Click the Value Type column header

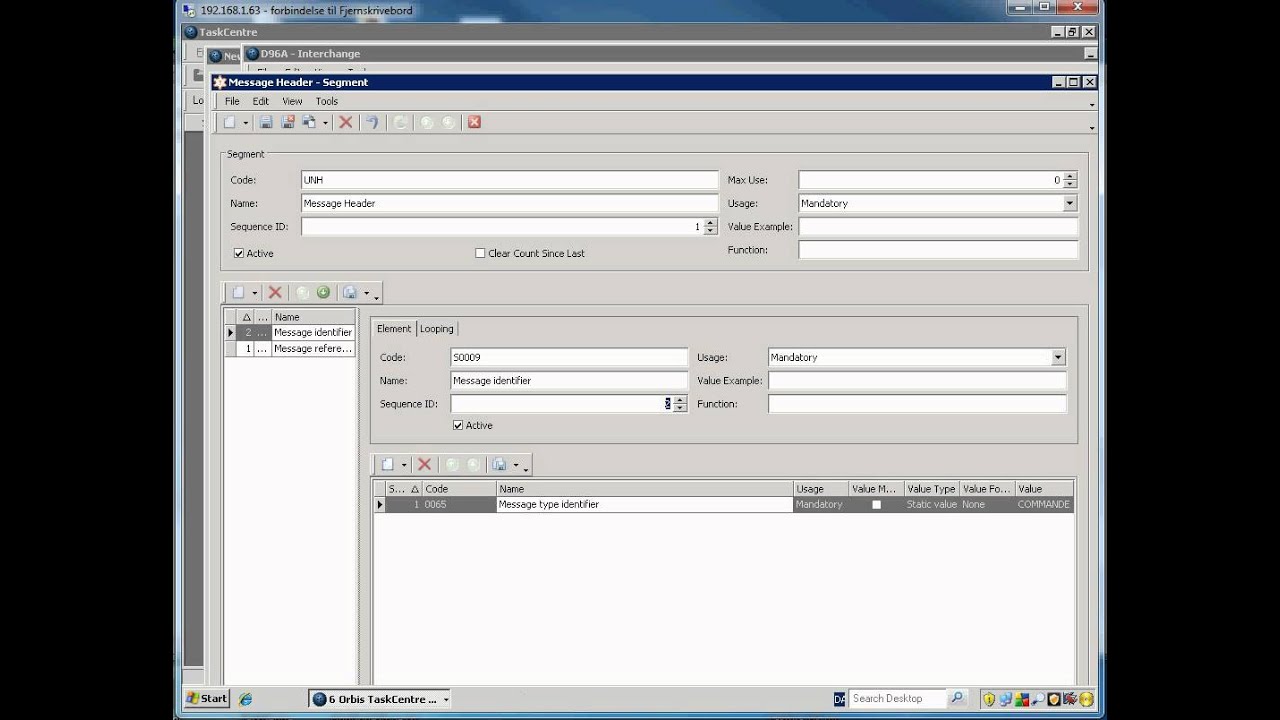point(932,489)
